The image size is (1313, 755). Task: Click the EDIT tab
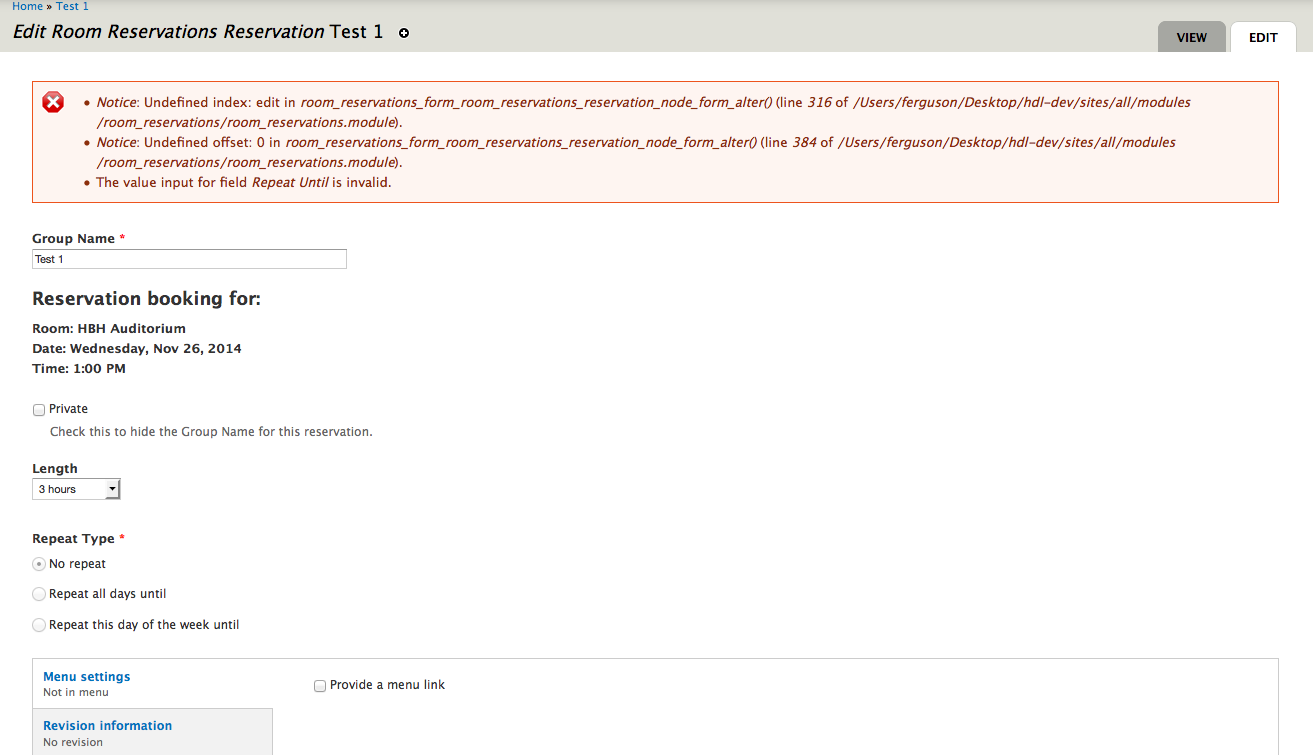tap(1262, 37)
